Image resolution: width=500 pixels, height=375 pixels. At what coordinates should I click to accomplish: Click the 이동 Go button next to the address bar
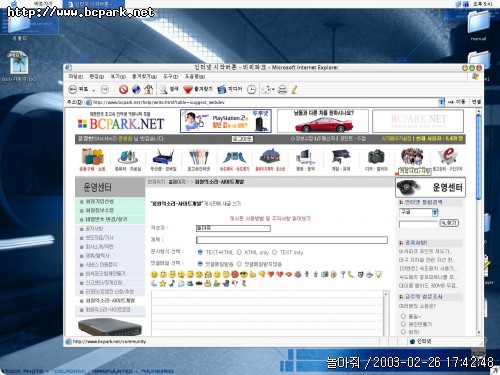coord(457,102)
